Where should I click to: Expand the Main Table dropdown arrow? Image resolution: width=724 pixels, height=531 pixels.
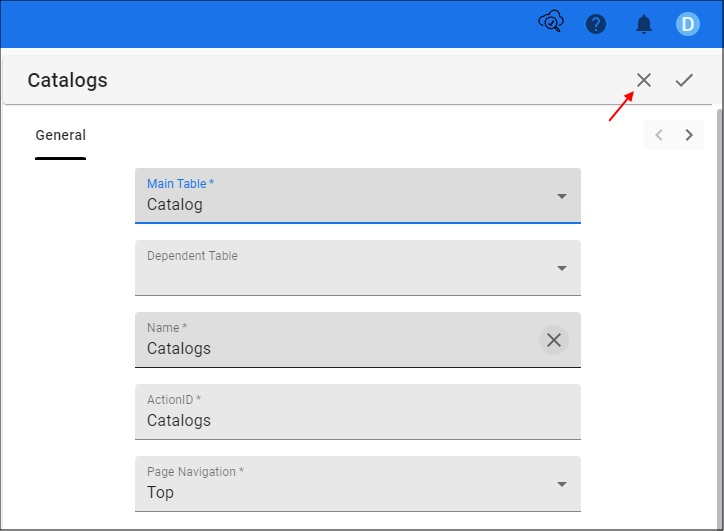pyautogui.click(x=561, y=196)
